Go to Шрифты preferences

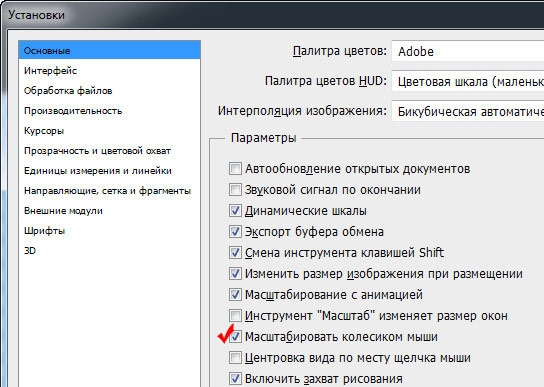click(44, 231)
